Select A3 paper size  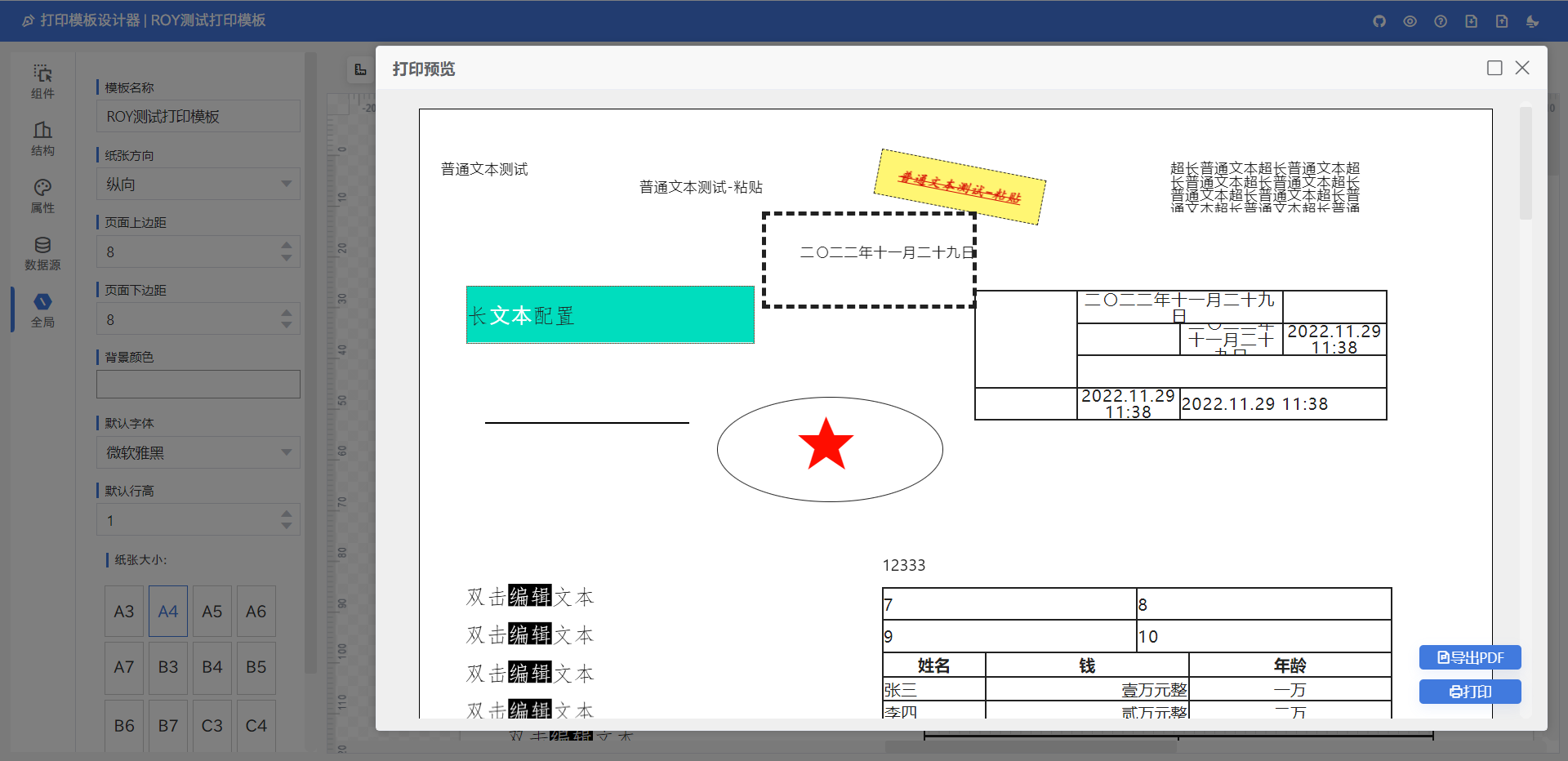click(x=124, y=611)
